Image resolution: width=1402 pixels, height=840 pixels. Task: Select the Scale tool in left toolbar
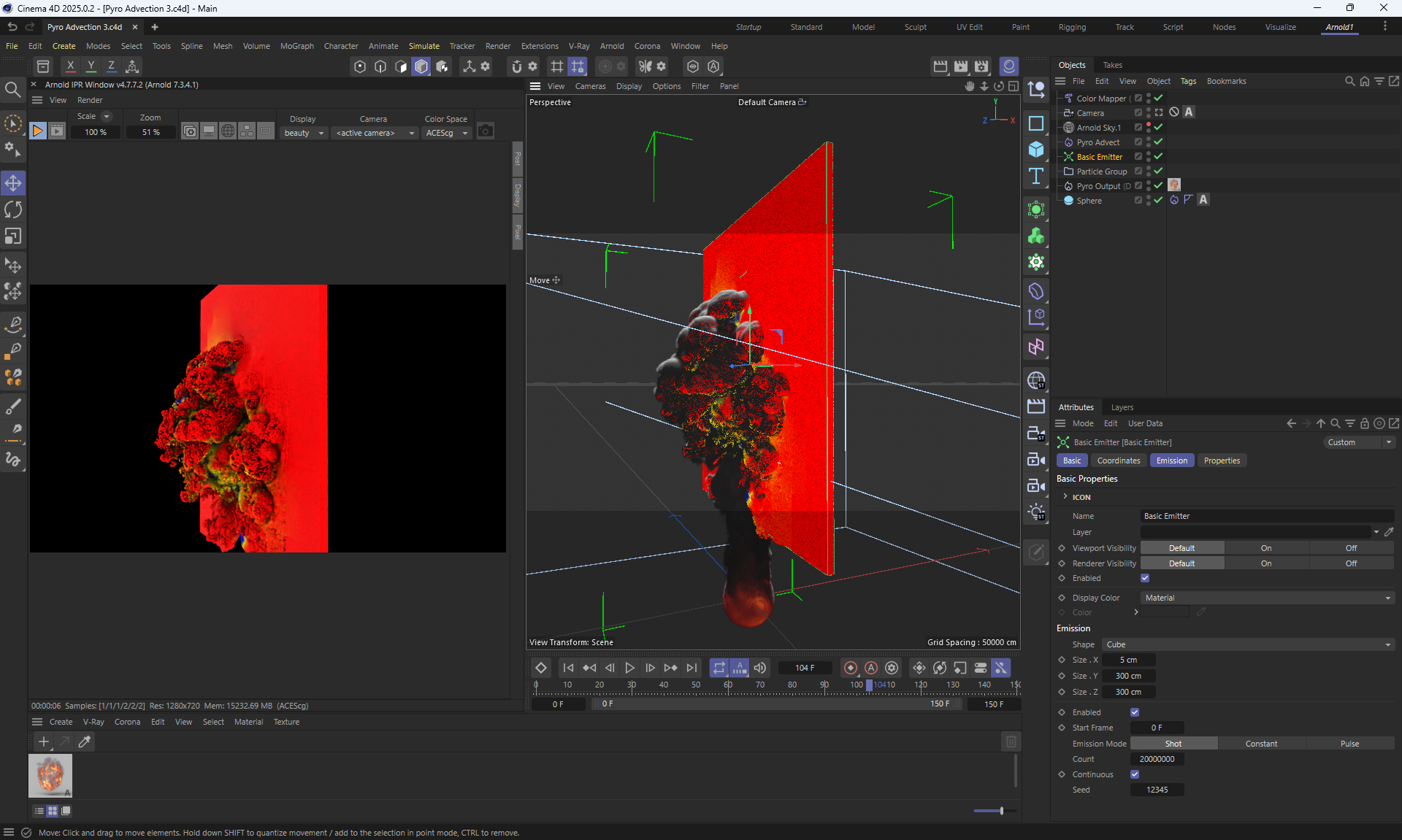click(13, 236)
